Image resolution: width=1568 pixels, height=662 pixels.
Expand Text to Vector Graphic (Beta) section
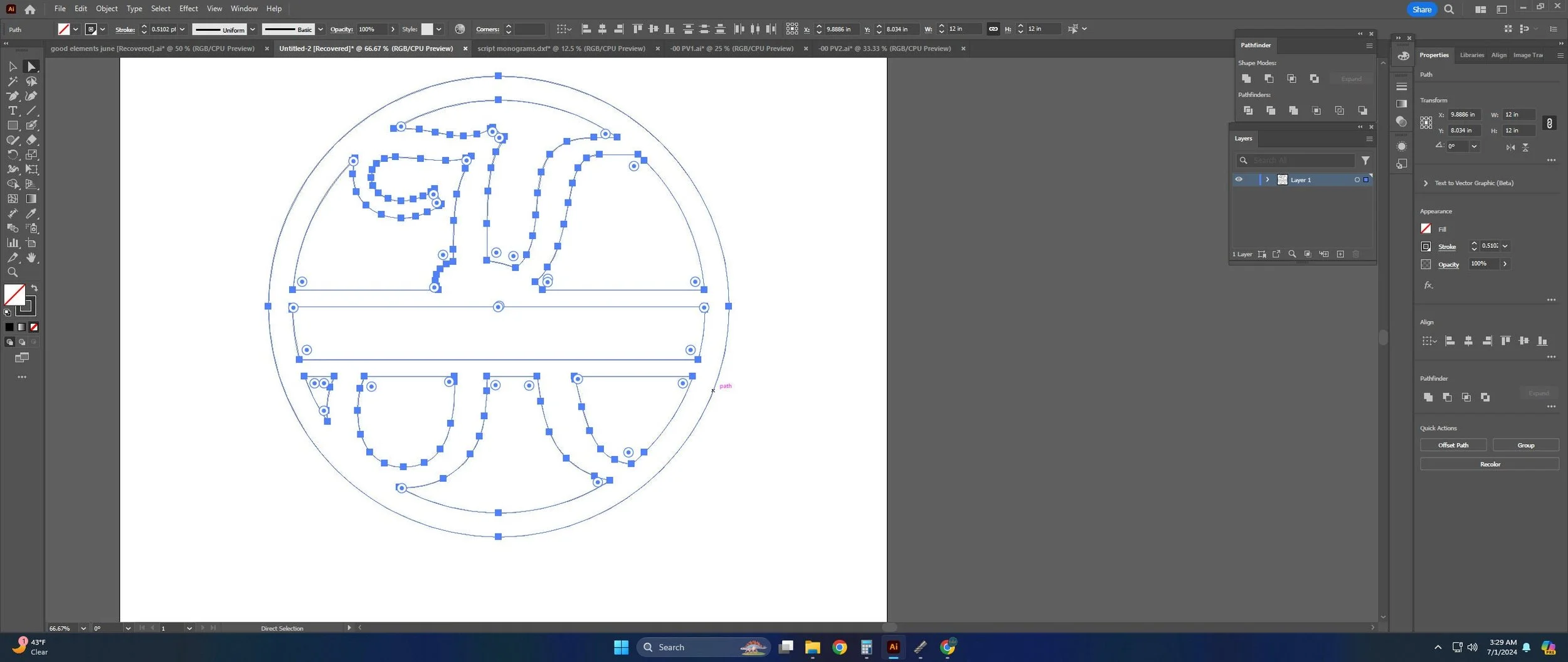pyautogui.click(x=1426, y=183)
